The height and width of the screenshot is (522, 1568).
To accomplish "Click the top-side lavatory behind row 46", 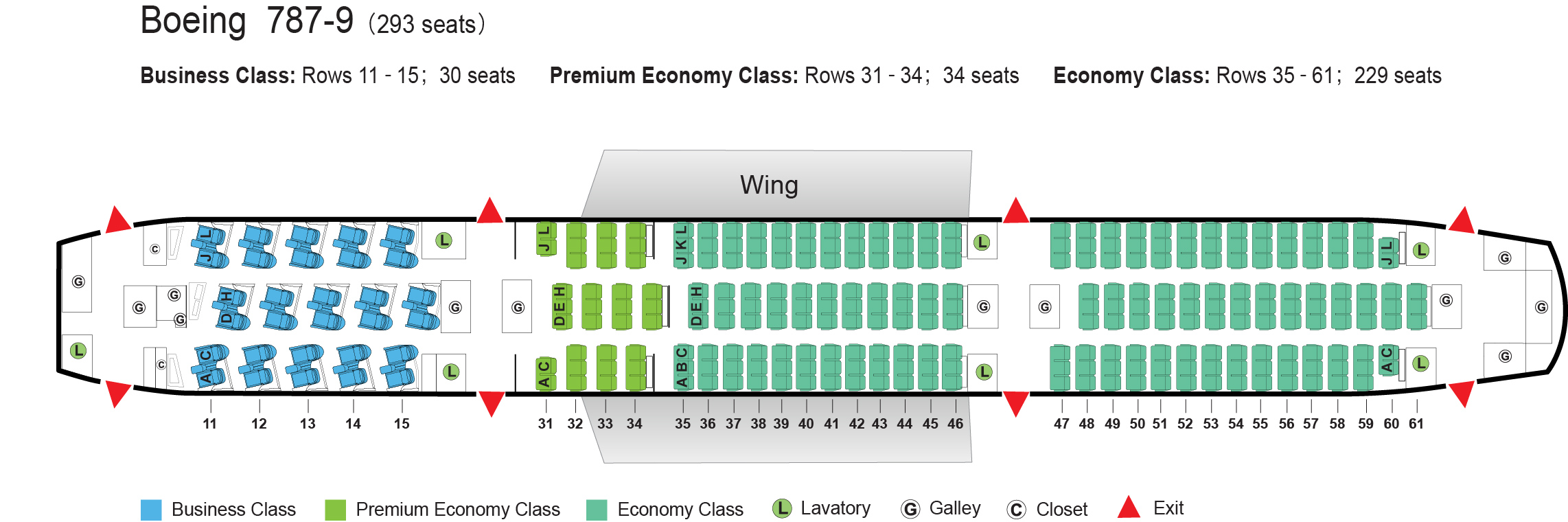I will tap(982, 242).
